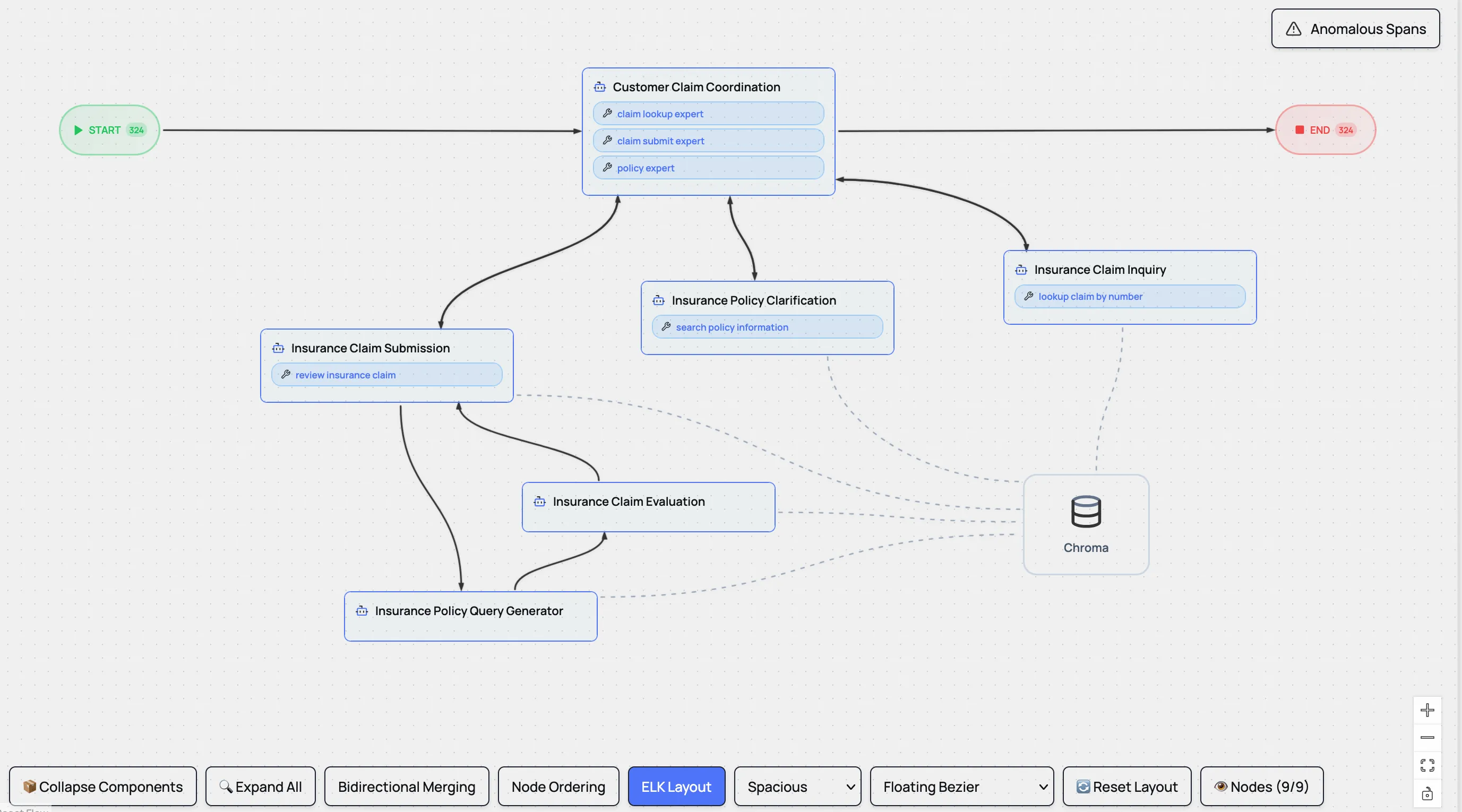Screen dimensions: 1462x812
Task: Click the lock interactivity icon
Action: [1428, 794]
